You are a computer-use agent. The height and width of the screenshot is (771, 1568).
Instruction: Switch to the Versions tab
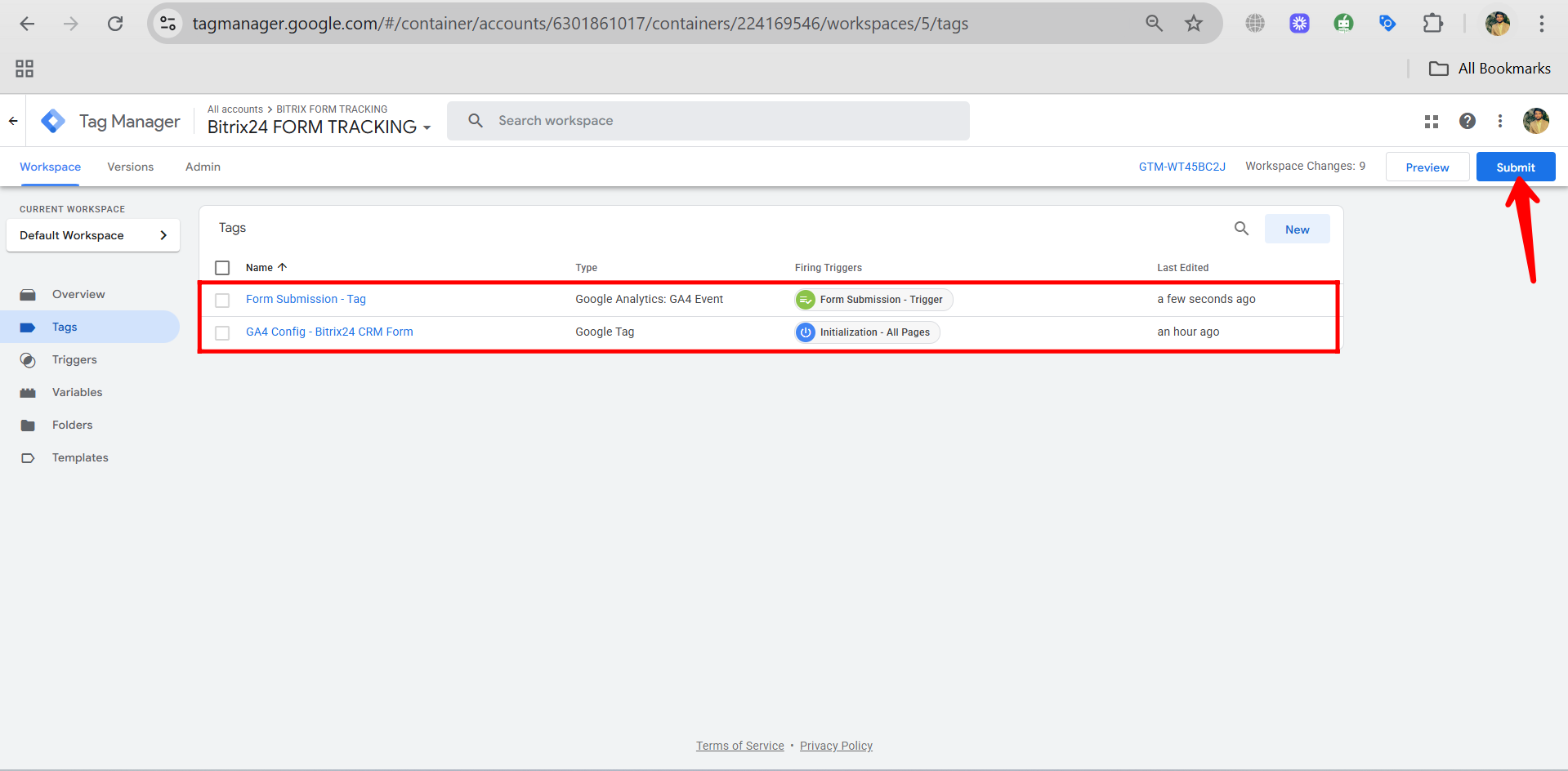(130, 167)
